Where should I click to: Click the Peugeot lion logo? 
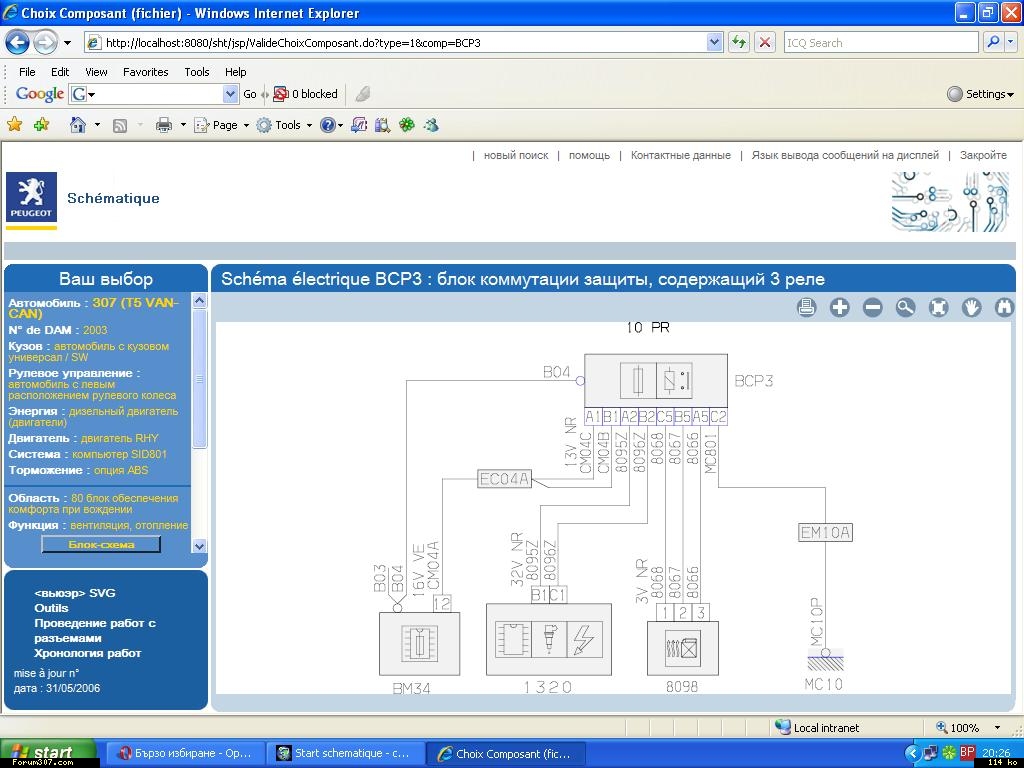31,197
